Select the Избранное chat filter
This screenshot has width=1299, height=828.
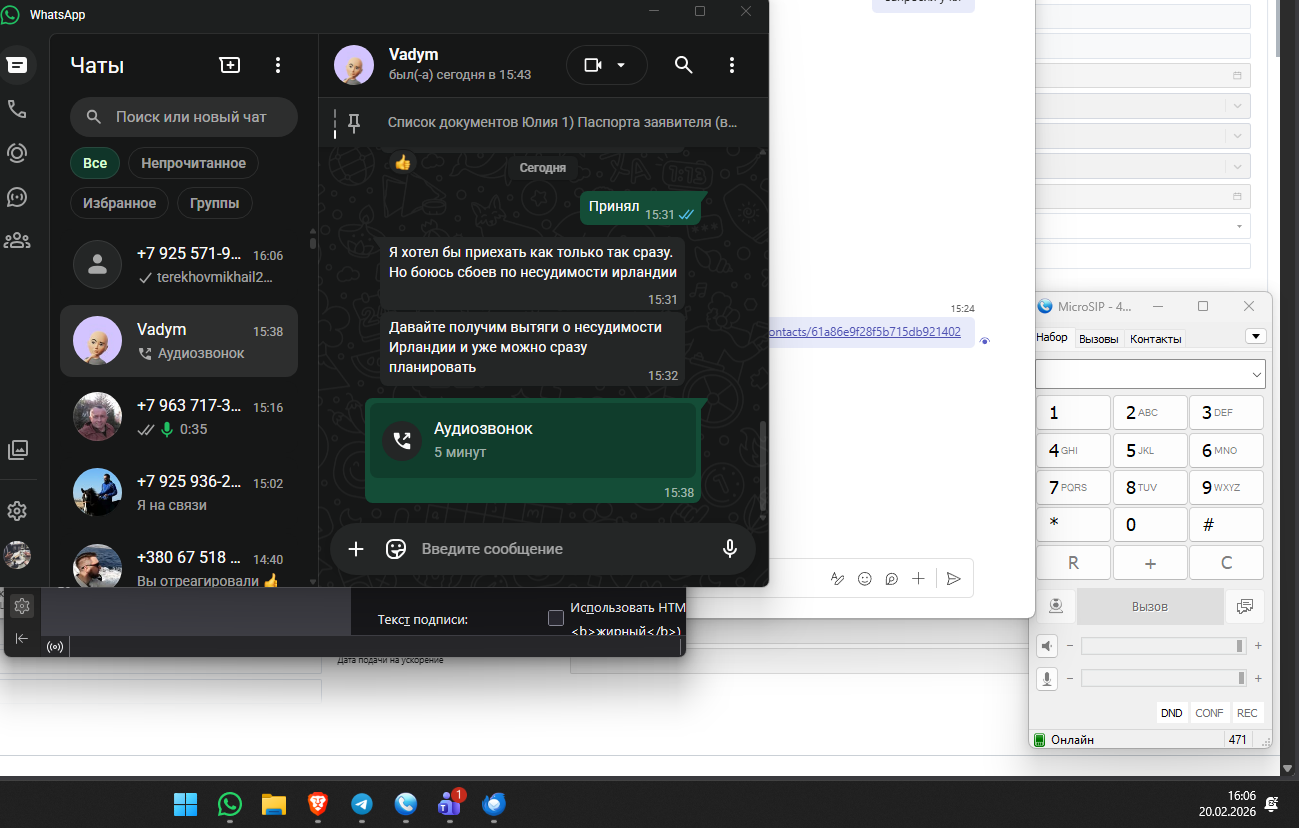[119, 203]
